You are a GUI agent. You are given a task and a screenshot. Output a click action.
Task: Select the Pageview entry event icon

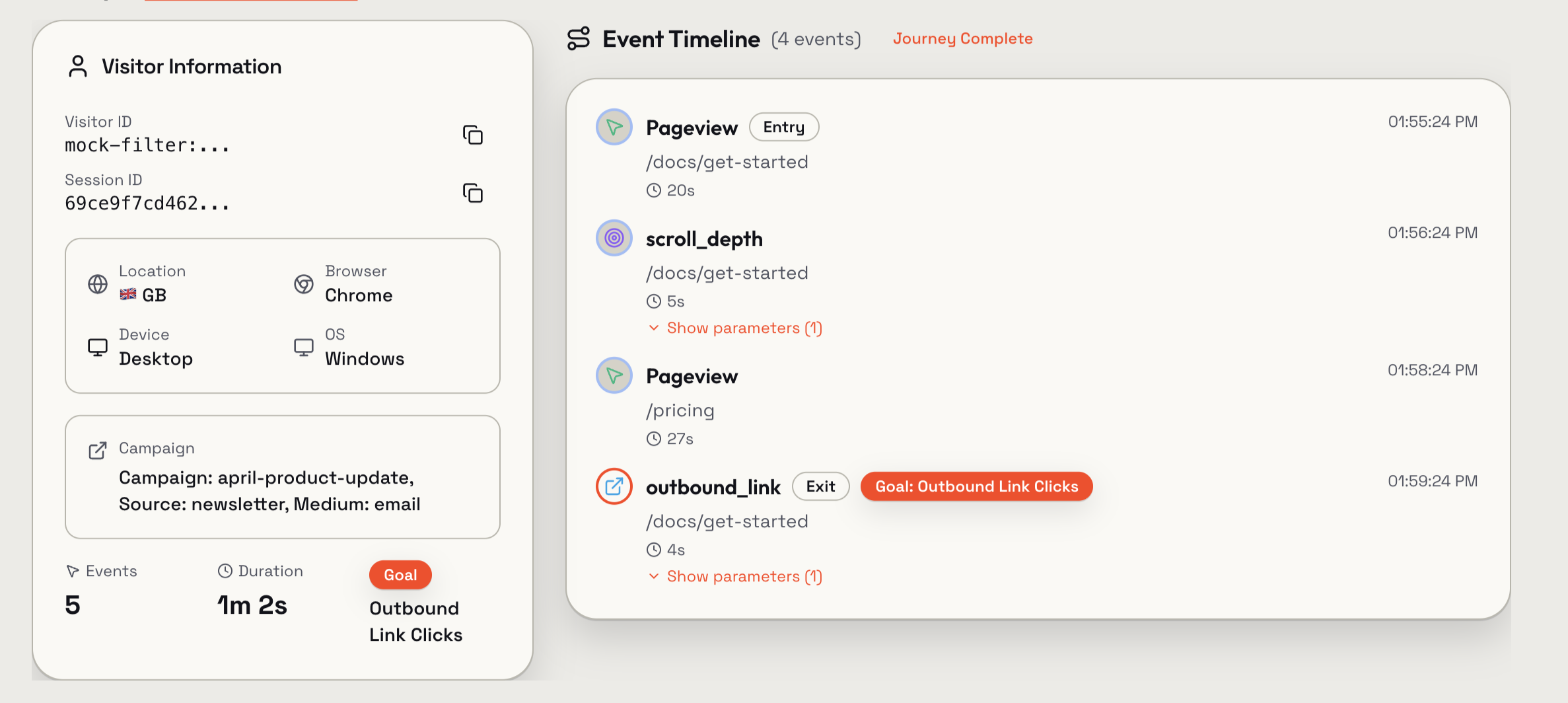[x=614, y=126]
